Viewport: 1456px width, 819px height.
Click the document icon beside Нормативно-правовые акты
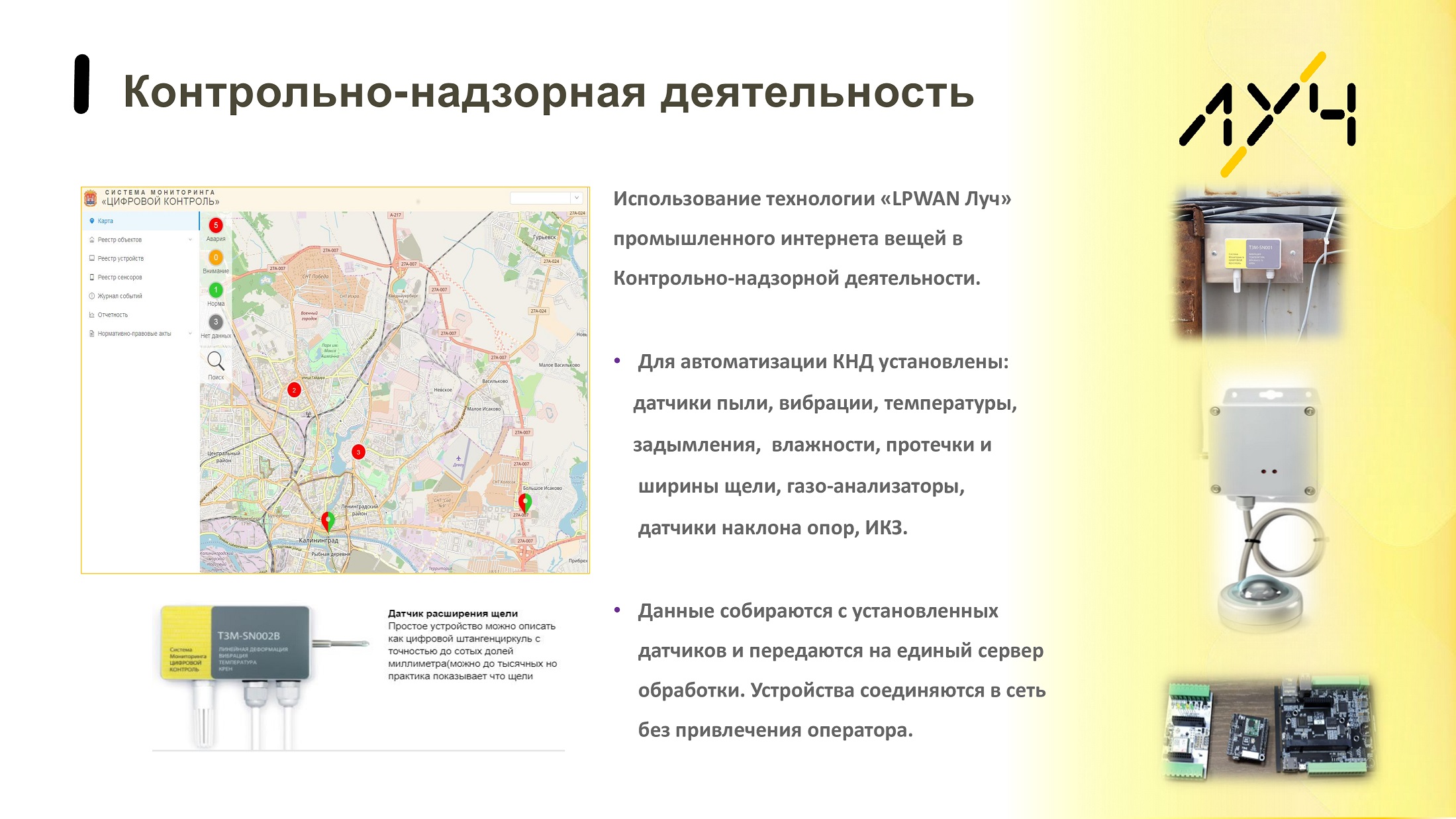tap(91, 334)
